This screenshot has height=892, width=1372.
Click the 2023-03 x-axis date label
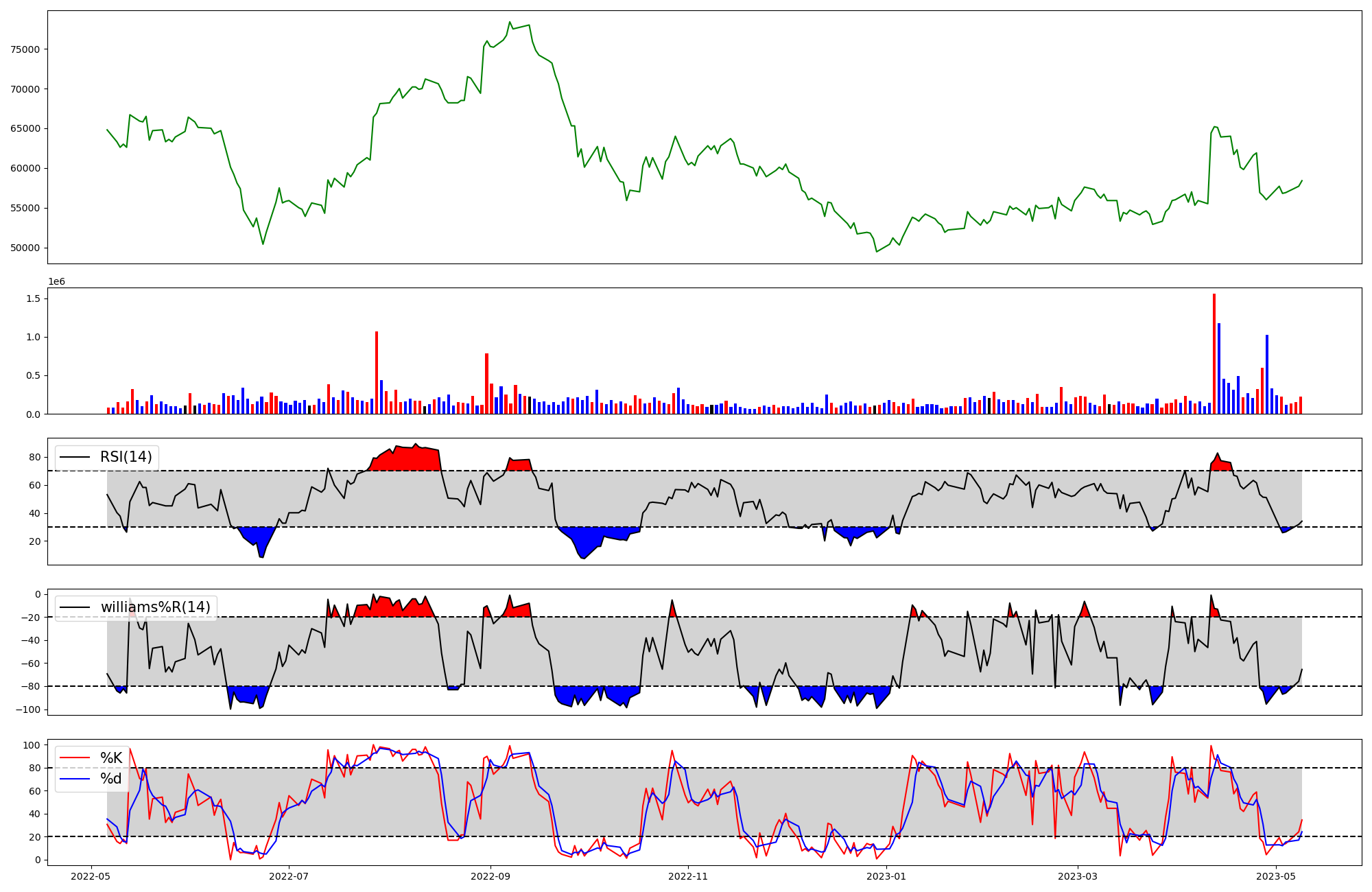(1078, 876)
